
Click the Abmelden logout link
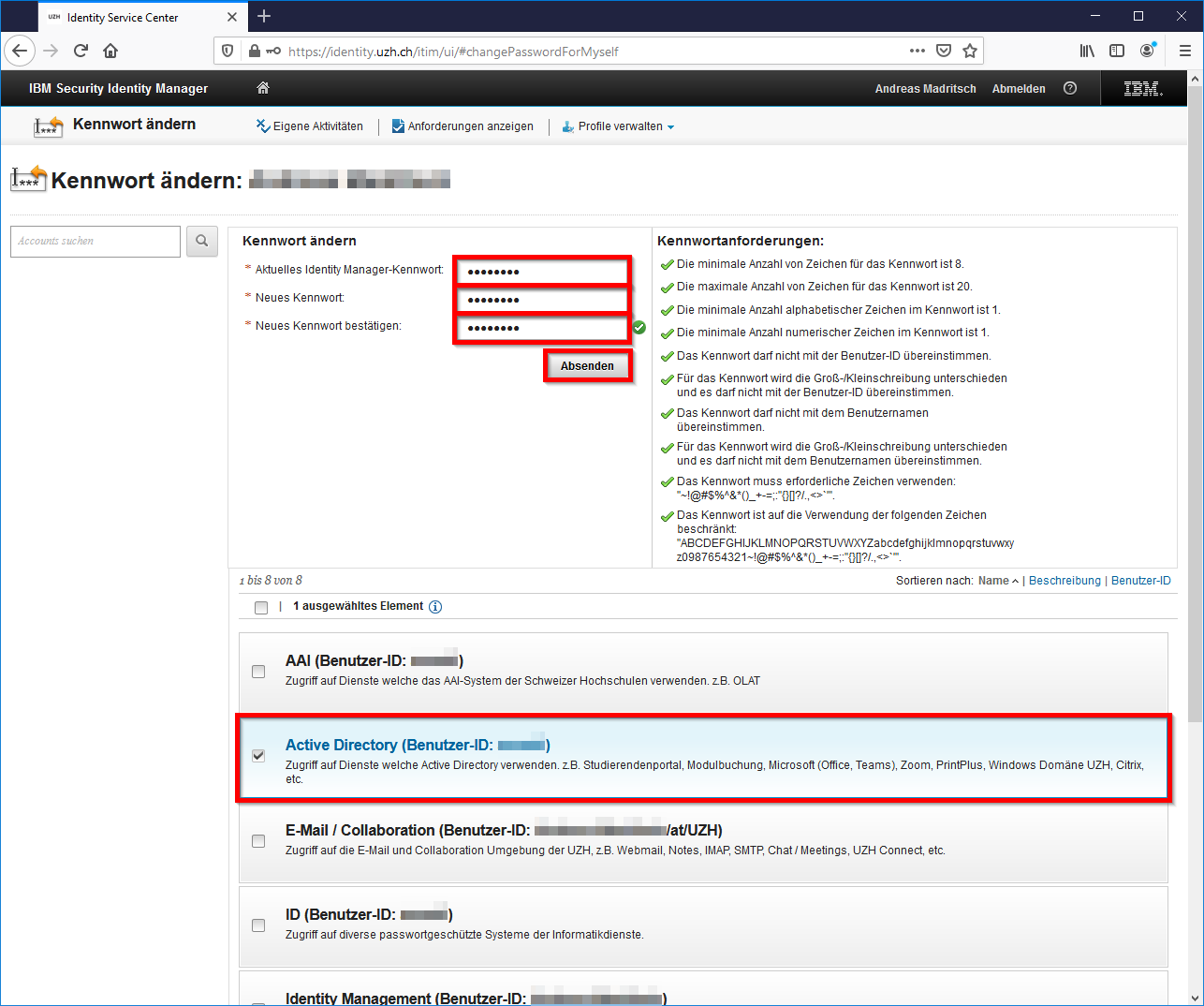click(1019, 89)
